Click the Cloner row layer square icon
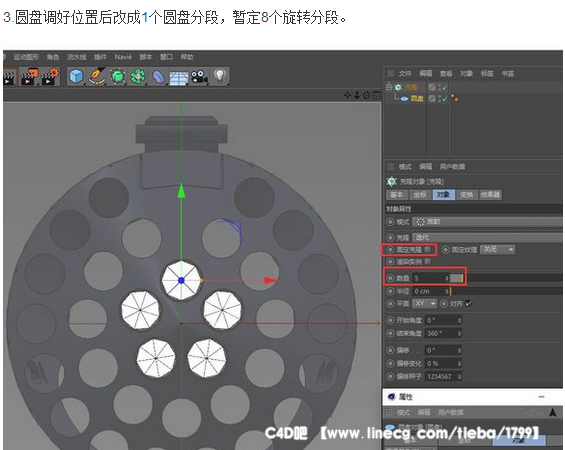The width and height of the screenshot is (565, 450). click(432, 87)
